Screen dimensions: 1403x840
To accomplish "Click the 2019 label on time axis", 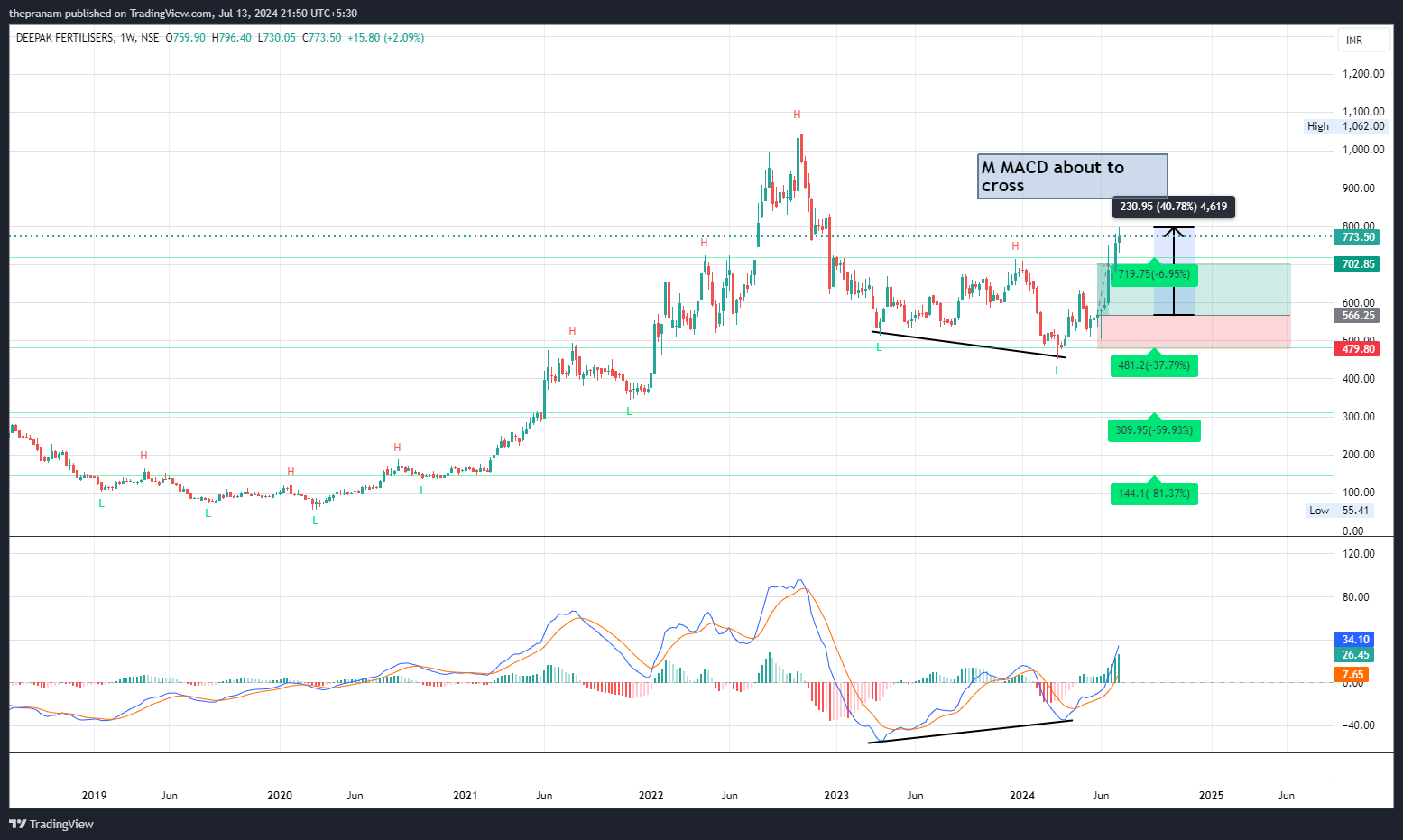I will [x=94, y=796].
